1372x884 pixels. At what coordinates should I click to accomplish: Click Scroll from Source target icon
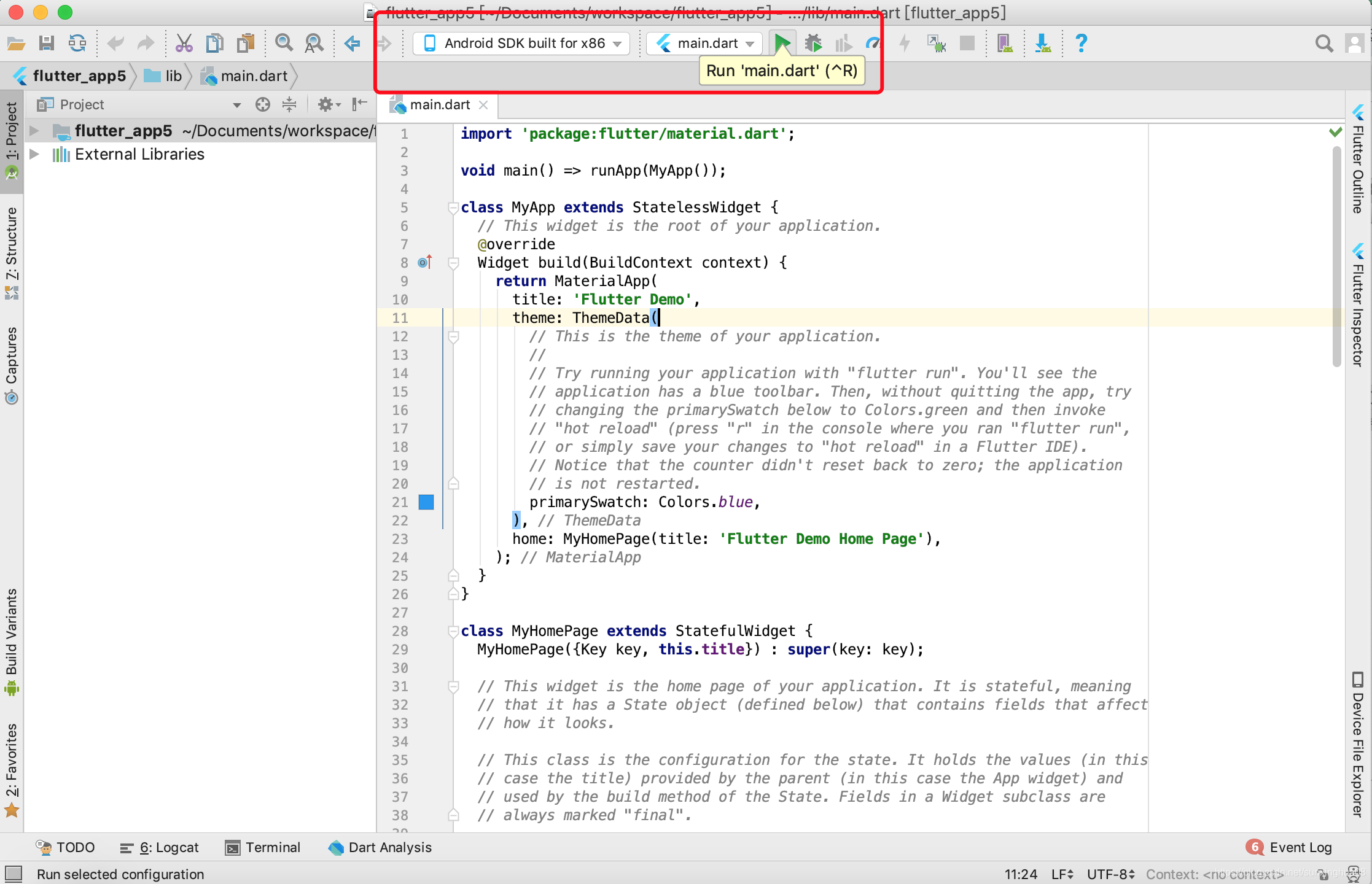pyautogui.click(x=263, y=104)
